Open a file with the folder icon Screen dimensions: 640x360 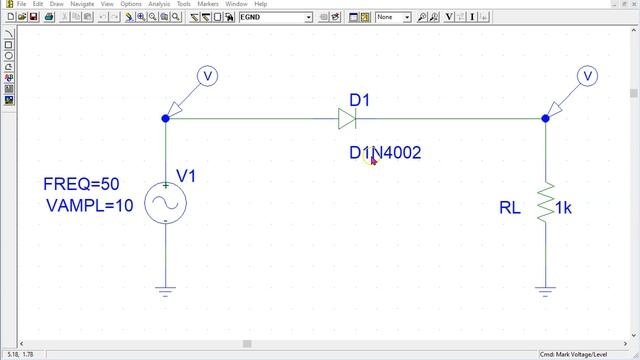pyautogui.click(x=22, y=17)
